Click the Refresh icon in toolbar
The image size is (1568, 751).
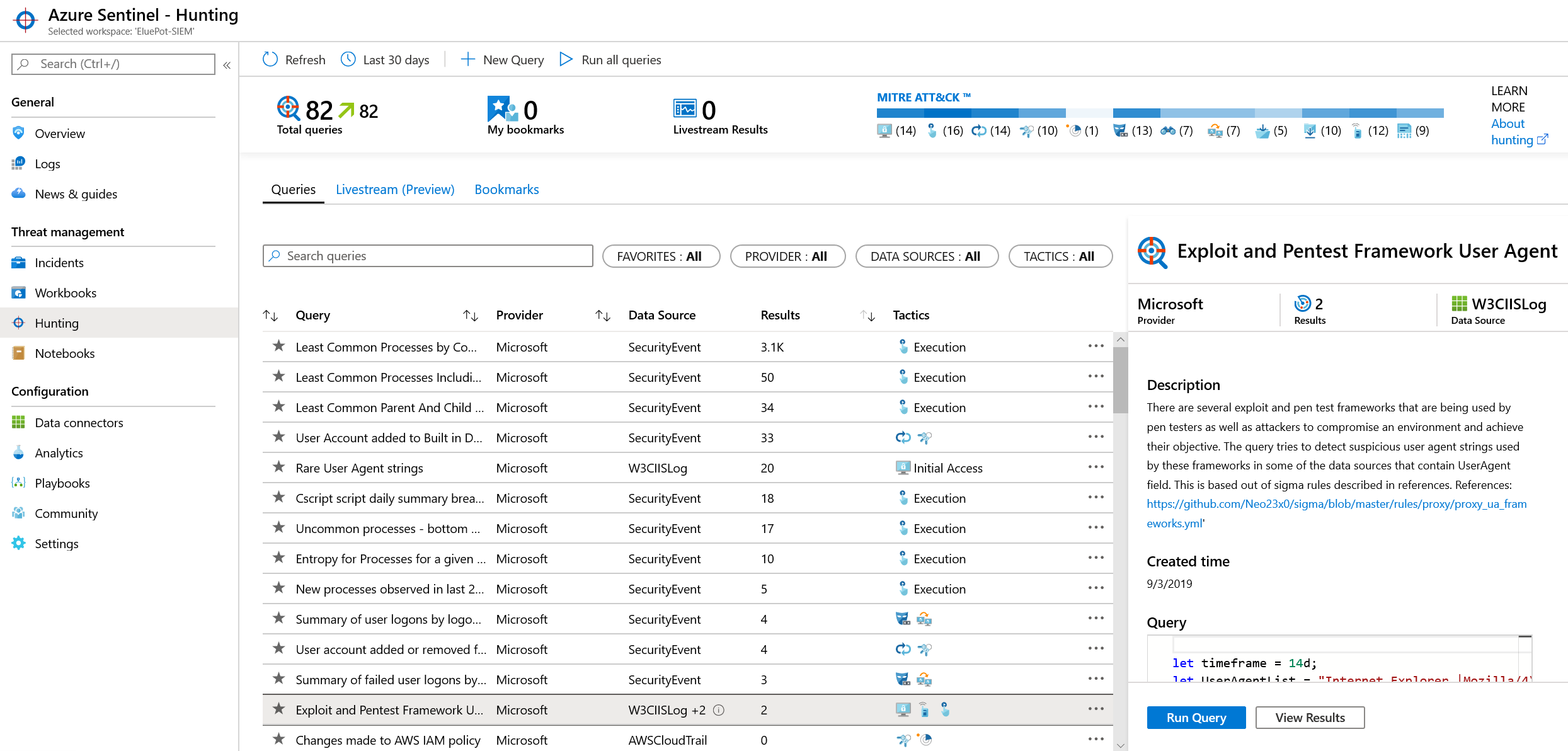pyautogui.click(x=270, y=59)
